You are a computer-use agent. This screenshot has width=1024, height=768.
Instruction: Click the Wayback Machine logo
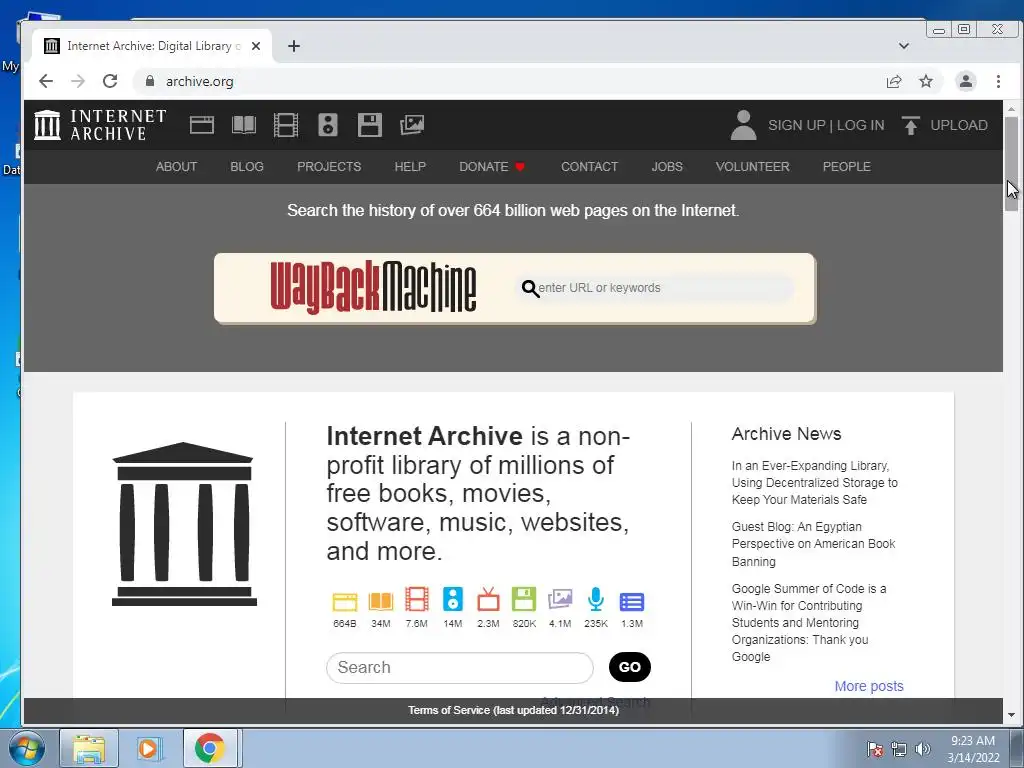(373, 287)
